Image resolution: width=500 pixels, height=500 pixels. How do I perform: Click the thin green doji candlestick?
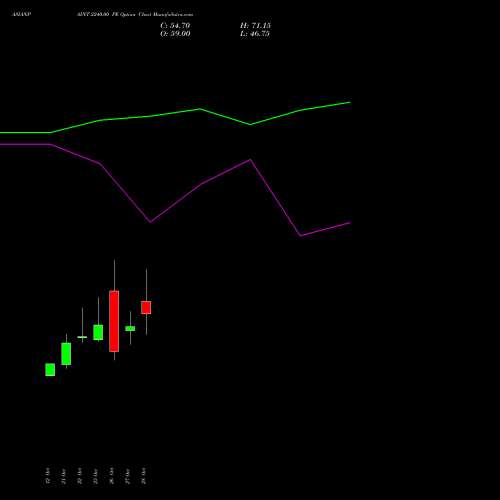pyautogui.click(x=82, y=337)
